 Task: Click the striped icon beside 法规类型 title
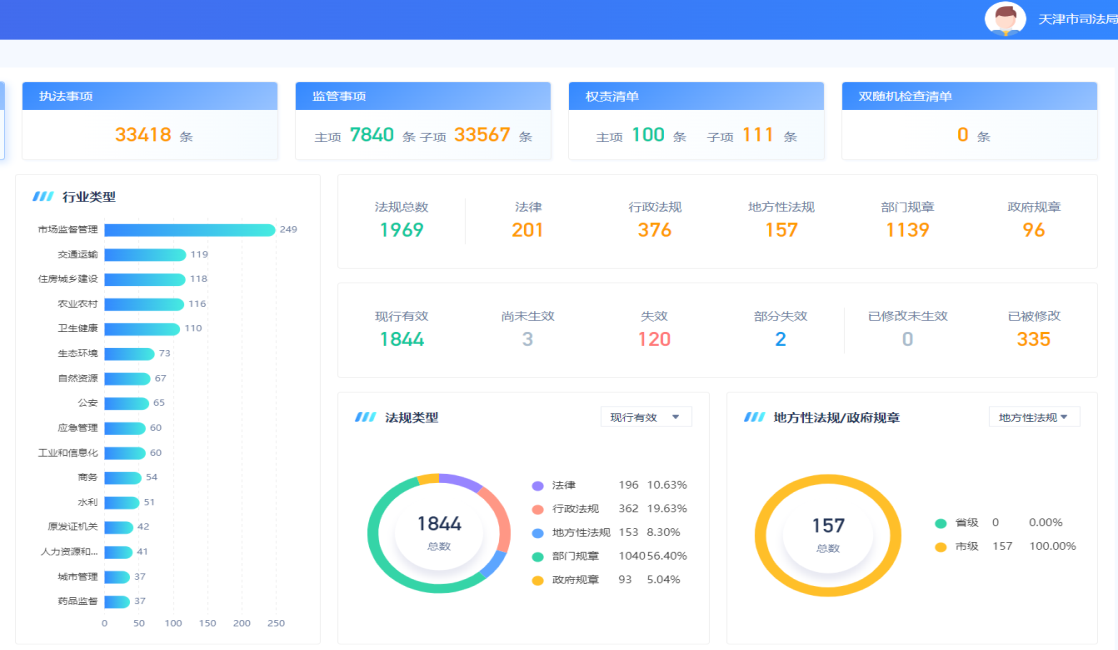(x=365, y=417)
